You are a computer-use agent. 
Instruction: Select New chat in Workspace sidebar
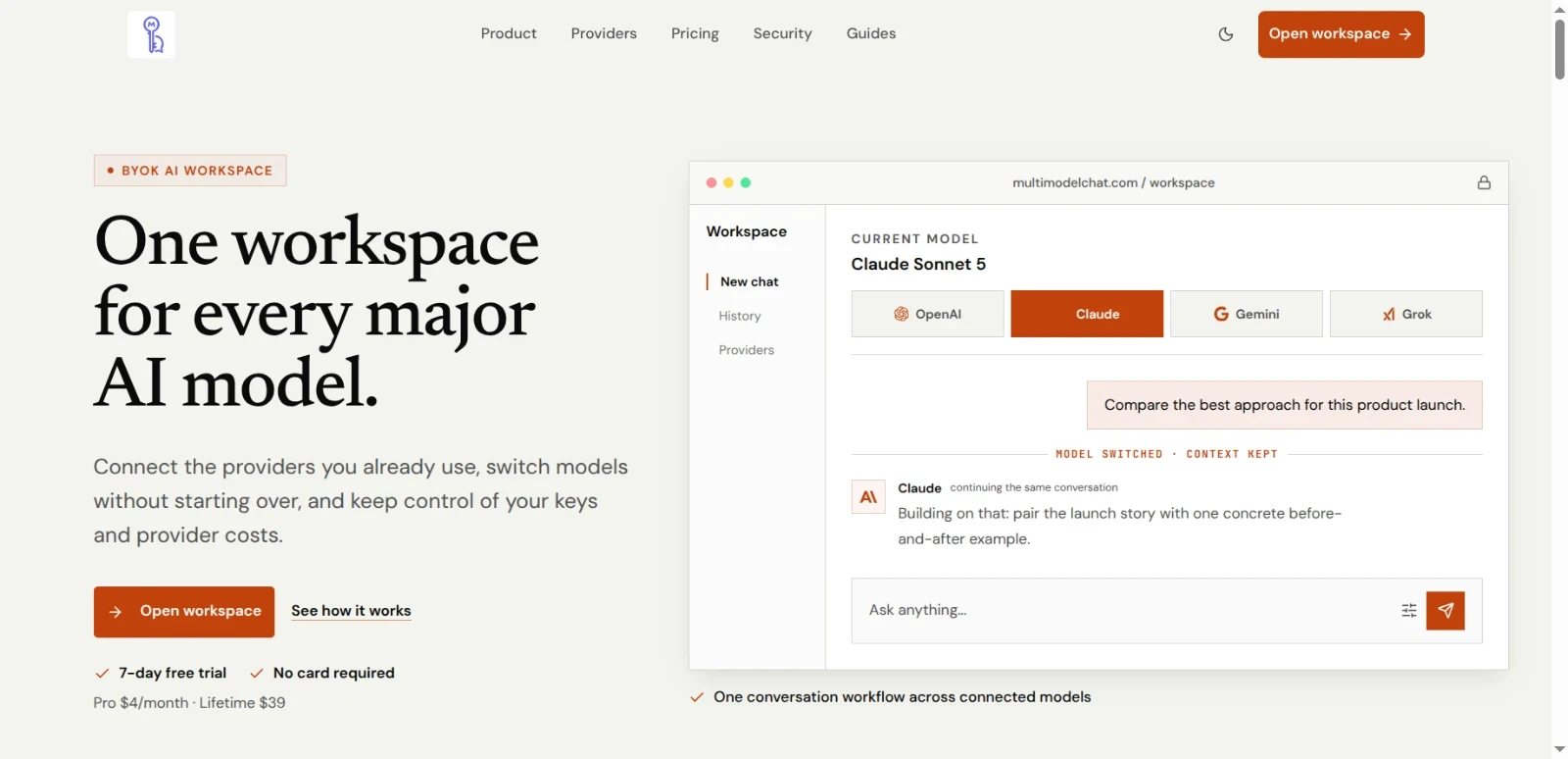749,281
